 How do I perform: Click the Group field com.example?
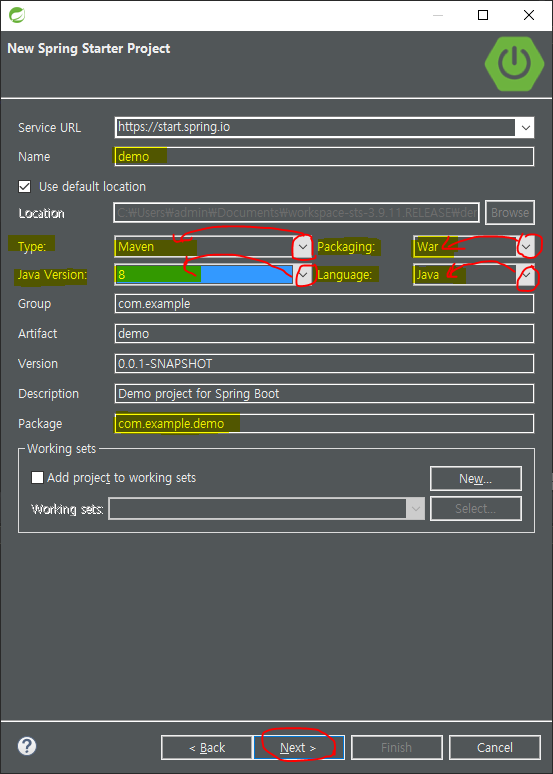(x=324, y=304)
